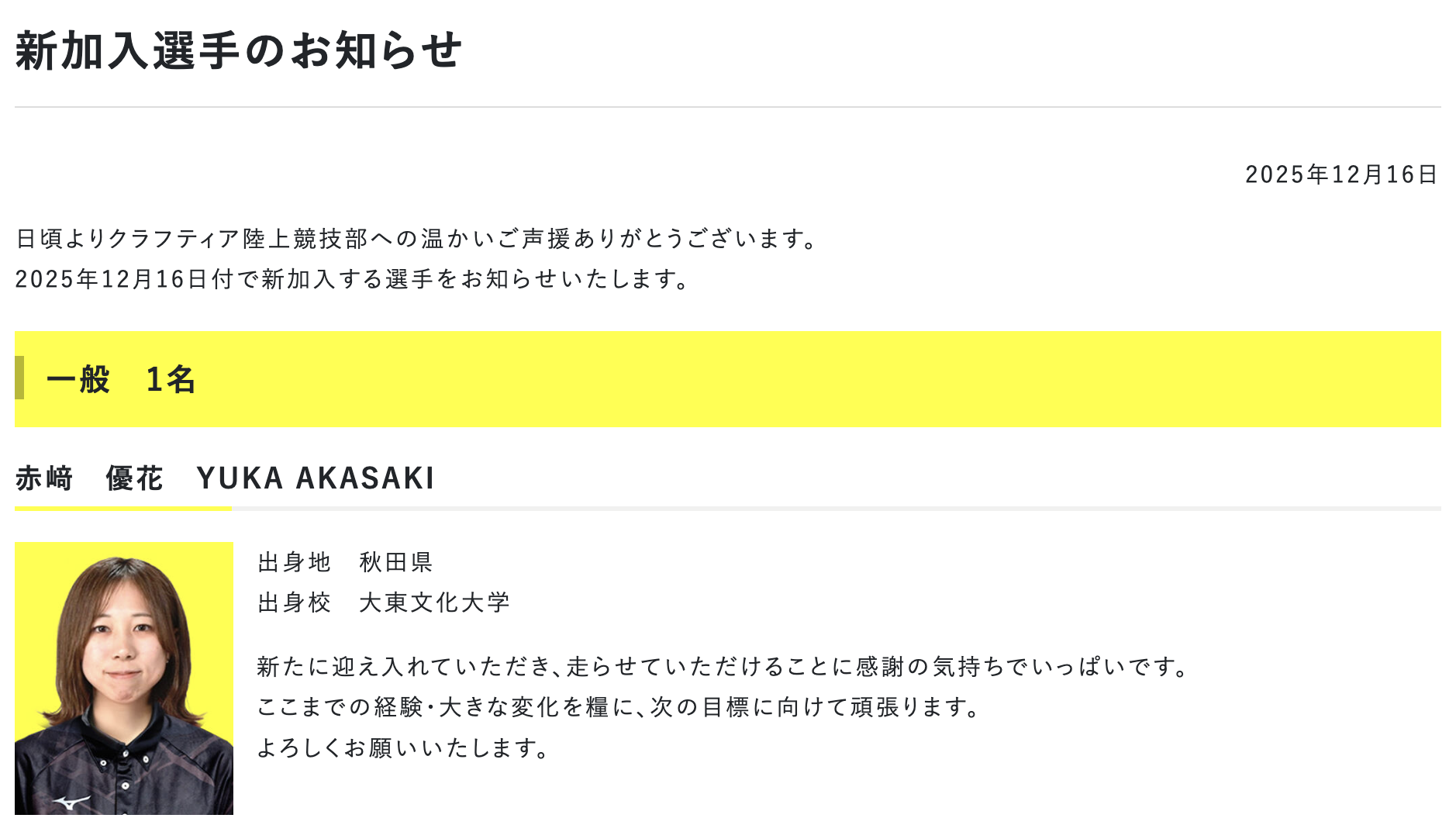The image size is (1456, 825).
Task: Click the 1名 count in yellow banner
Action: tap(171, 379)
